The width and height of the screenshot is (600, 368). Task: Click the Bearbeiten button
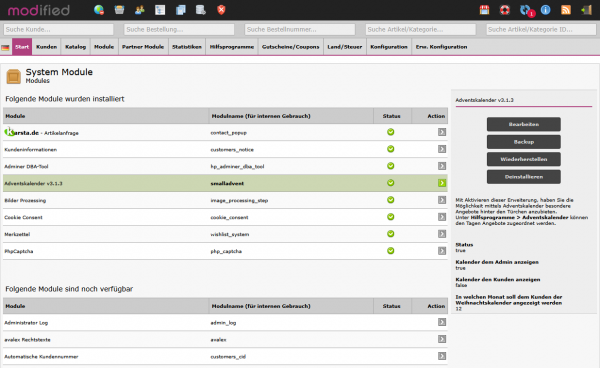(523, 124)
